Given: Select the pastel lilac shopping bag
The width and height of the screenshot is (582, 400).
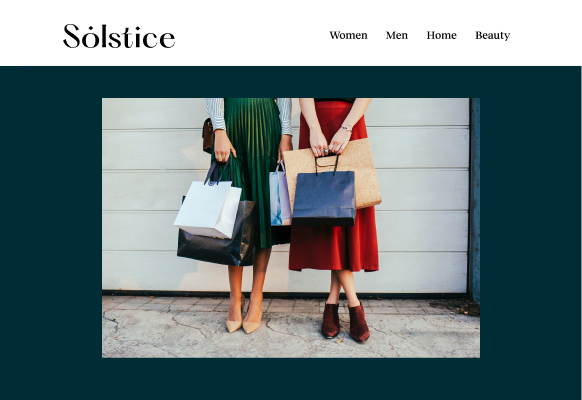Looking at the screenshot, I should pyautogui.click(x=280, y=198).
